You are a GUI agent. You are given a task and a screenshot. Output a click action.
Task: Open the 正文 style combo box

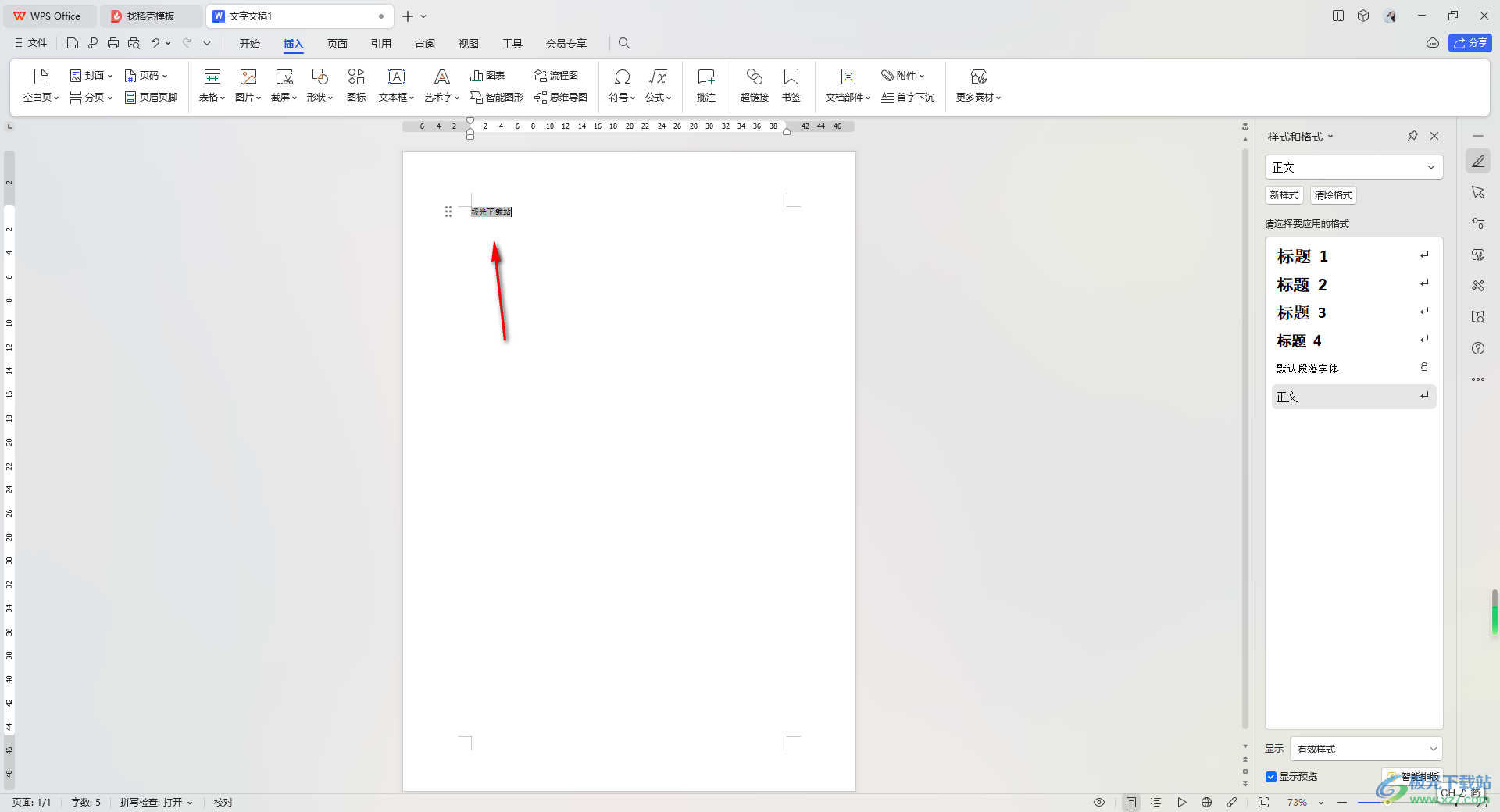click(x=1354, y=167)
